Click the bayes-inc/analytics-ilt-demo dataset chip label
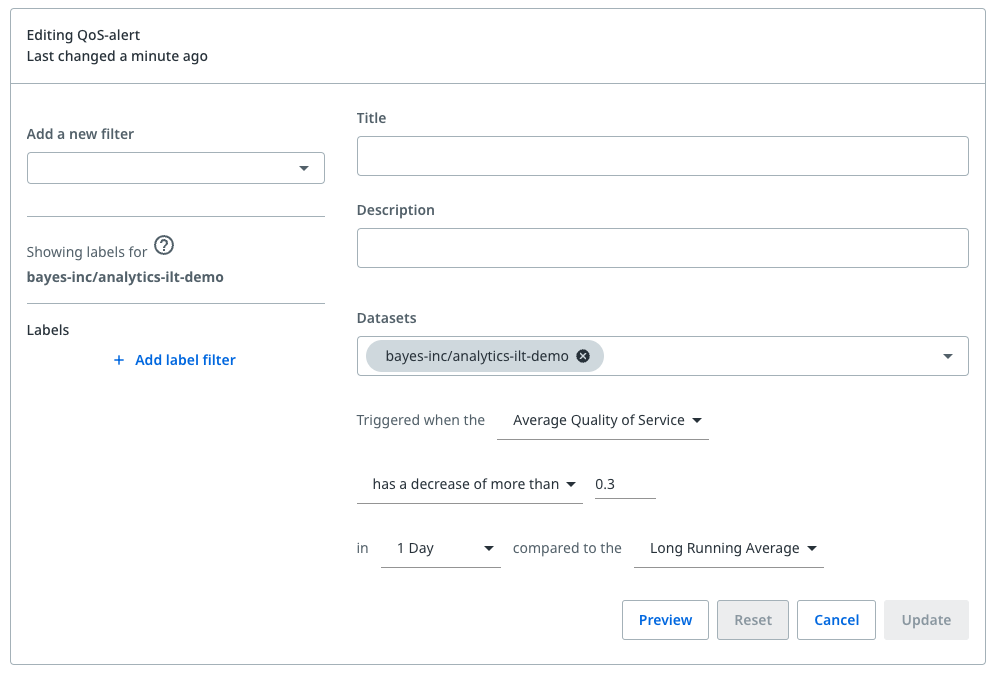Screen dimensions: 995x674 tap(476, 356)
